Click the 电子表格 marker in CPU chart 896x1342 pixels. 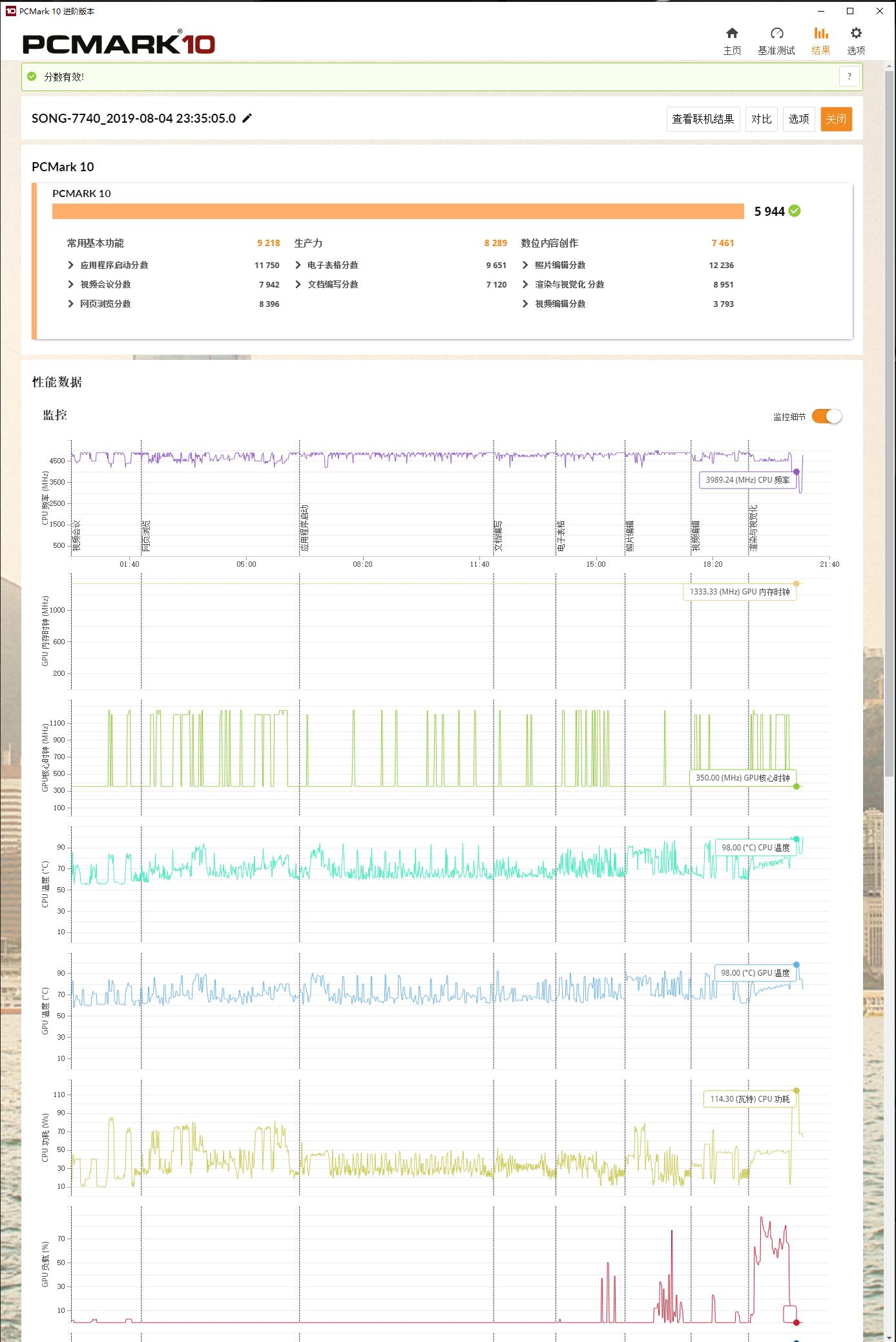click(561, 535)
